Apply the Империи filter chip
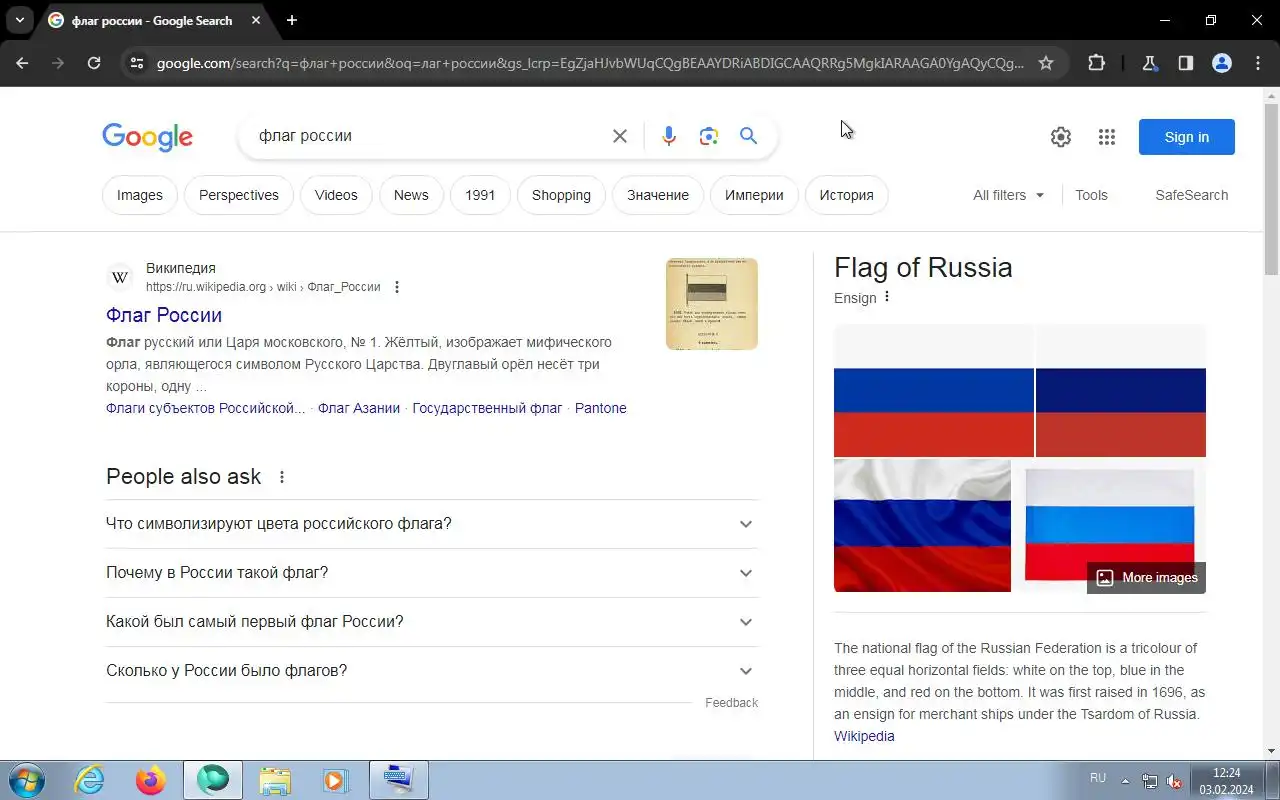1280x800 pixels. pyautogui.click(x=754, y=195)
